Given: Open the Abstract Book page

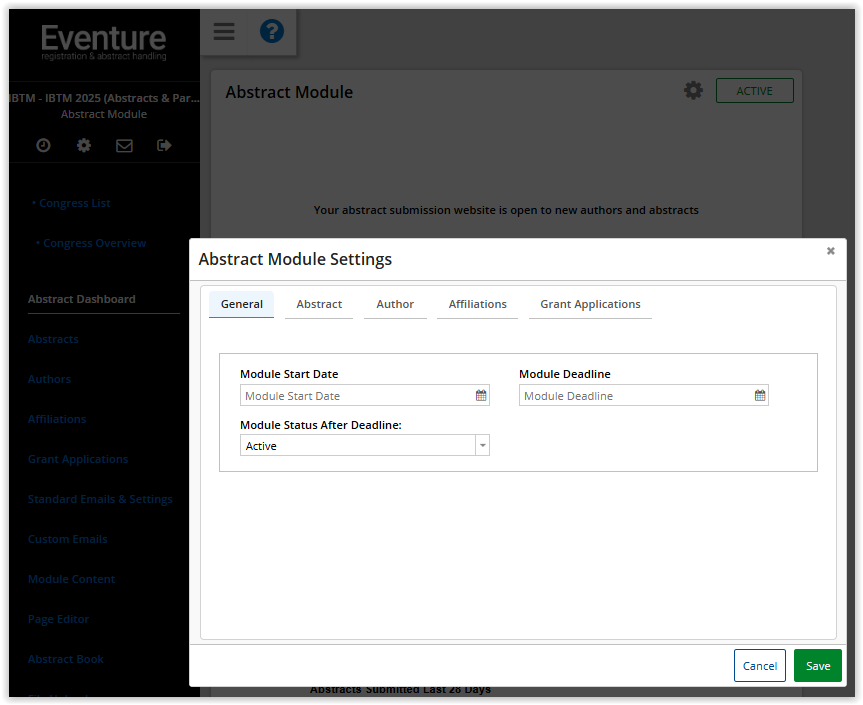Looking at the screenshot, I should coord(65,659).
